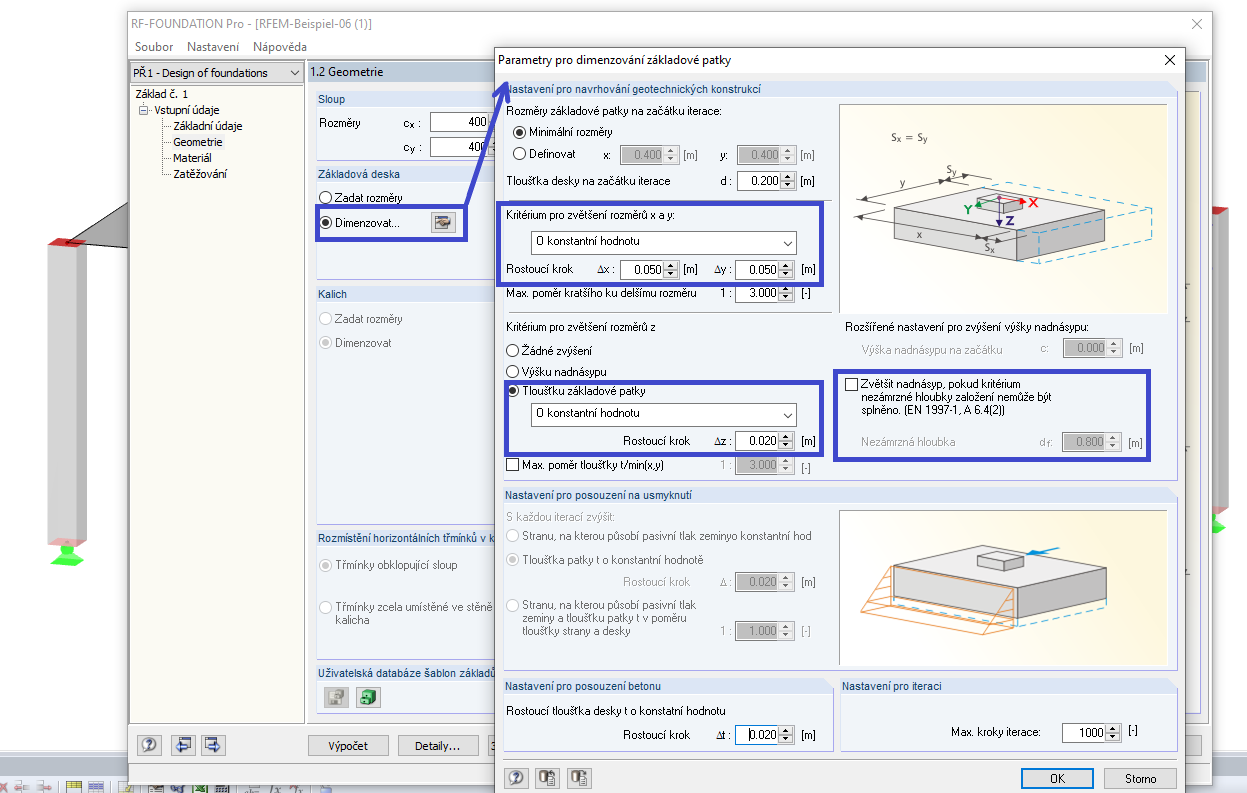Click the Δx growing step input field
Screen dimensions: 1247x793
642,270
